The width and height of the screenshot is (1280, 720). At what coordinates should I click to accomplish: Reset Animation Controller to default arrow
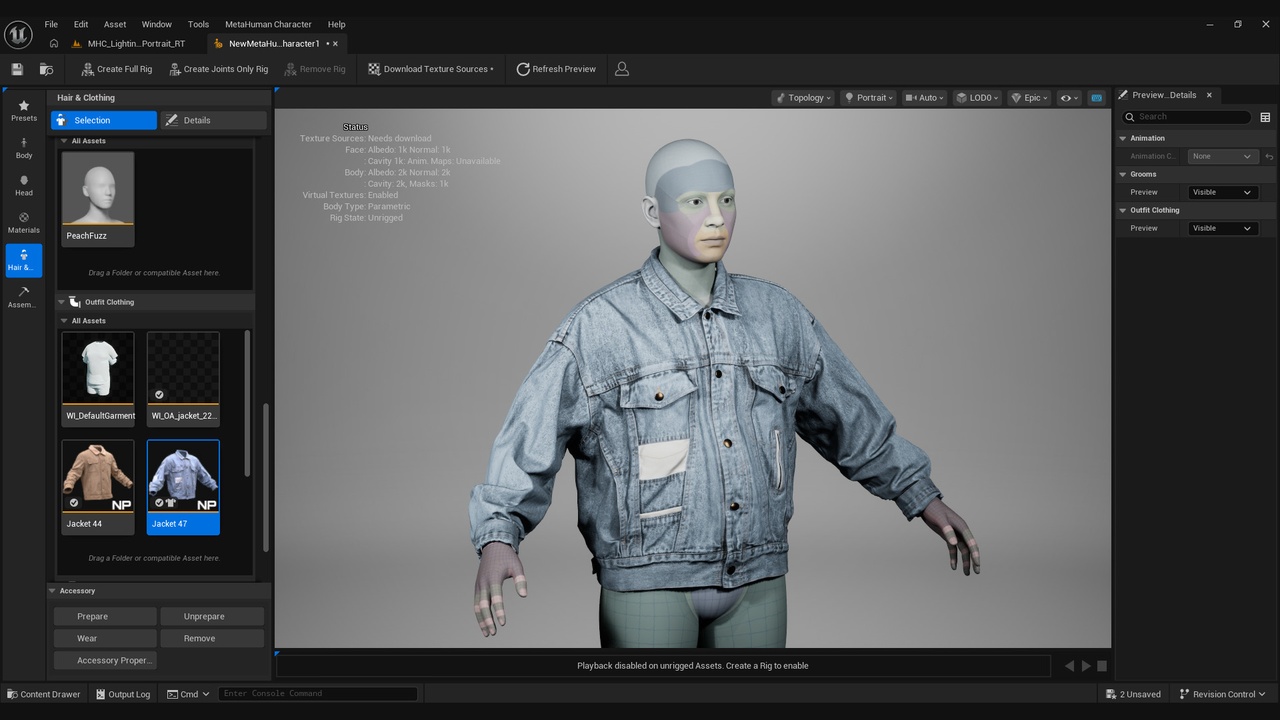[1269, 156]
